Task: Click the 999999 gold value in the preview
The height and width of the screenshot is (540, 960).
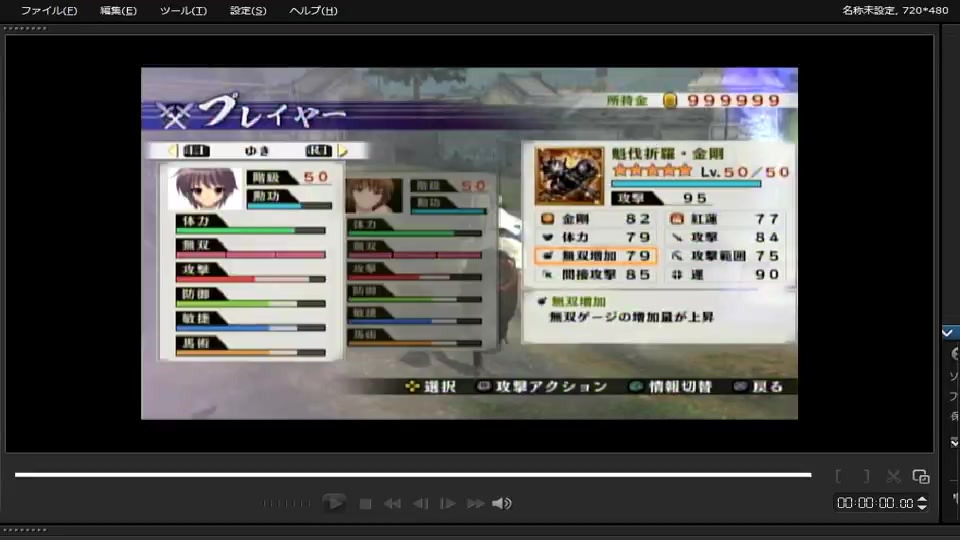Action: point(733,100)
